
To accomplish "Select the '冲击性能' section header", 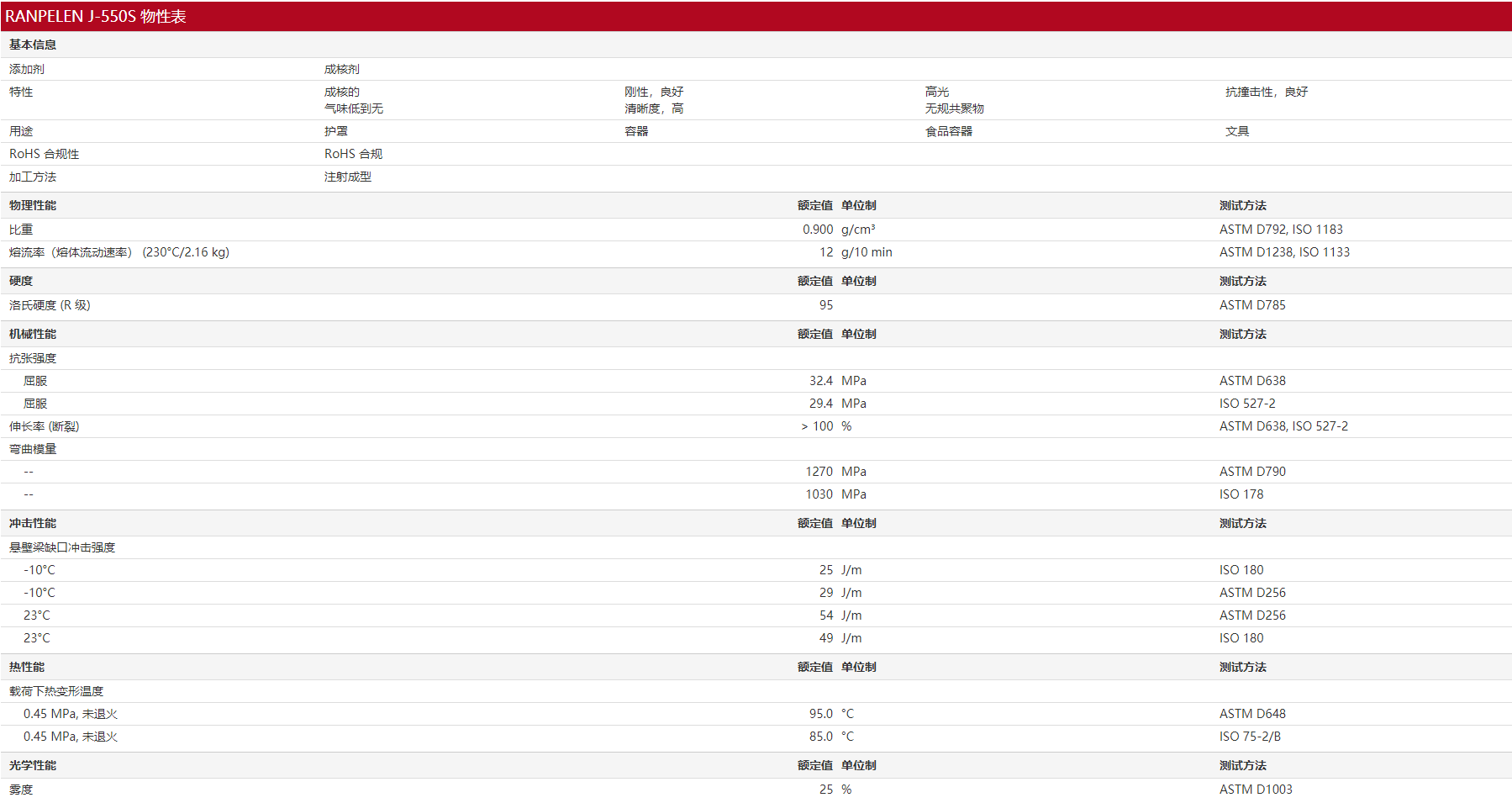I will tap(33, 523).
